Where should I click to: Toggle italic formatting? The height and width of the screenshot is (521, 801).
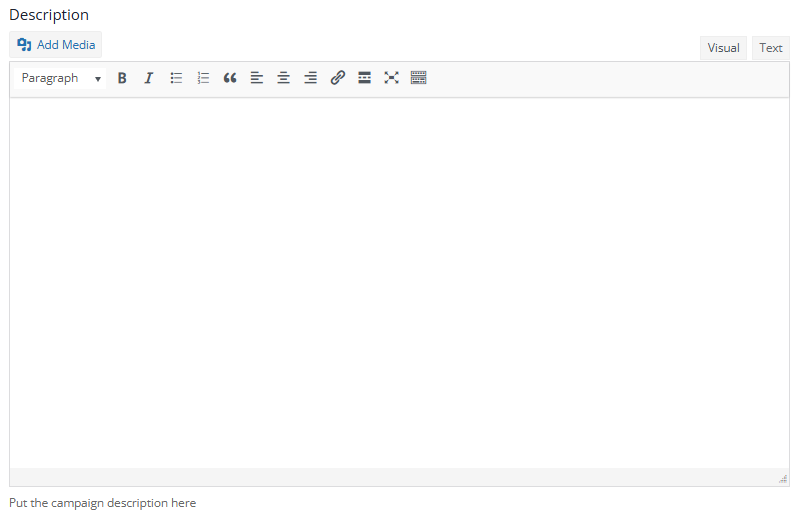coord(149,78)
